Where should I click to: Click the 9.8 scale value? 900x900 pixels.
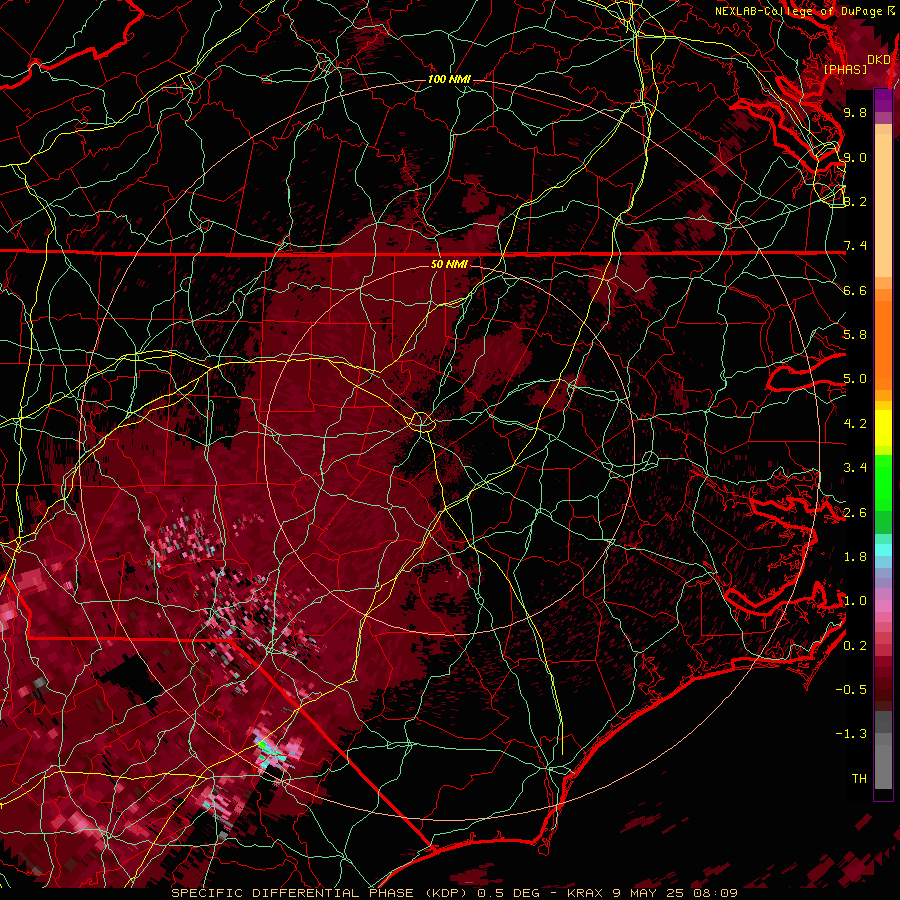[x=855, y=112]
